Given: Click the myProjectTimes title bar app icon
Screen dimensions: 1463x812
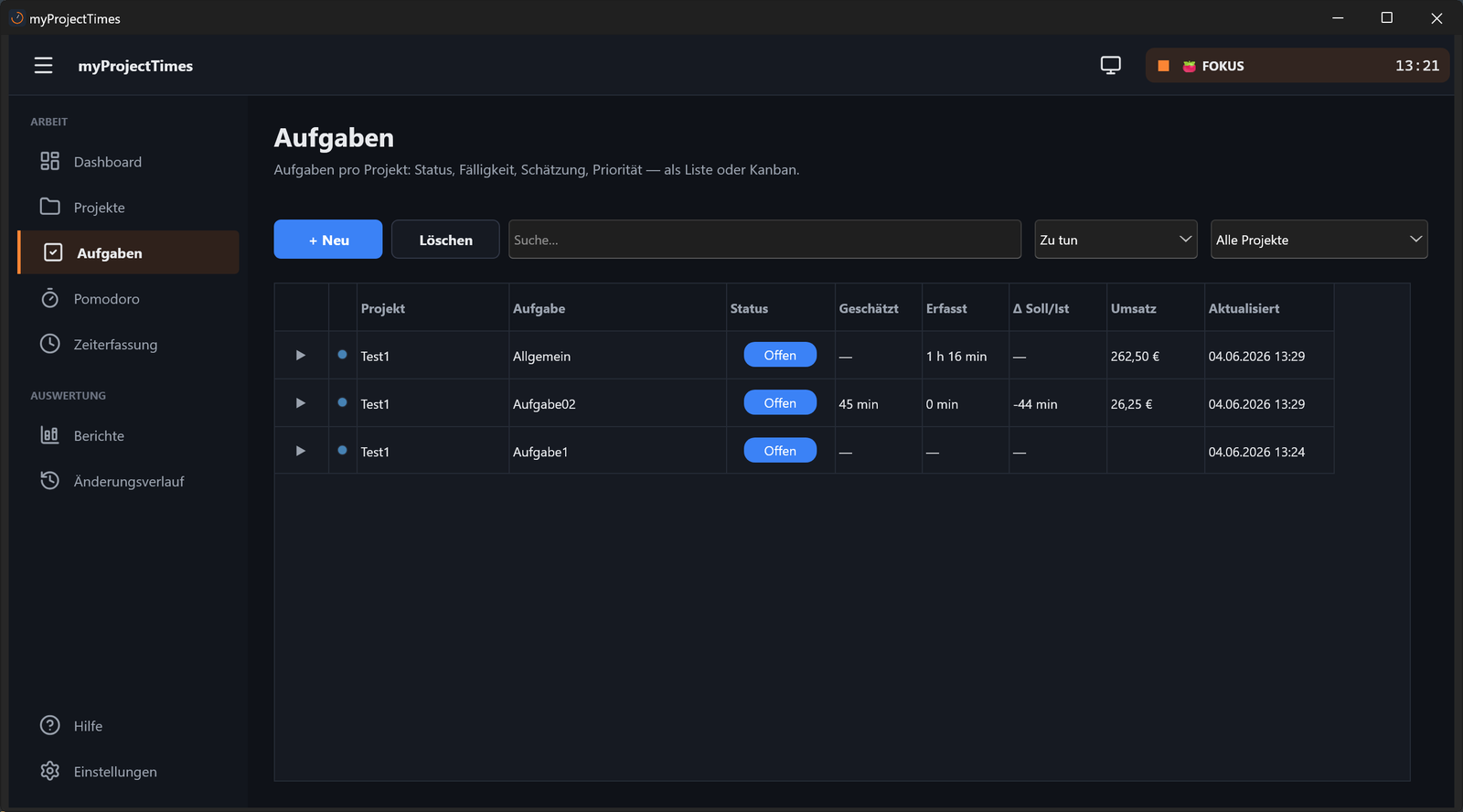Looking at the screenshot, I should [16, 18].
